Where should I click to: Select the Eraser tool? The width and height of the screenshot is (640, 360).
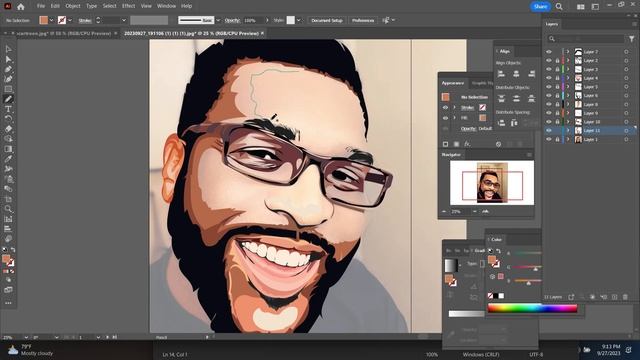[8, 129]
